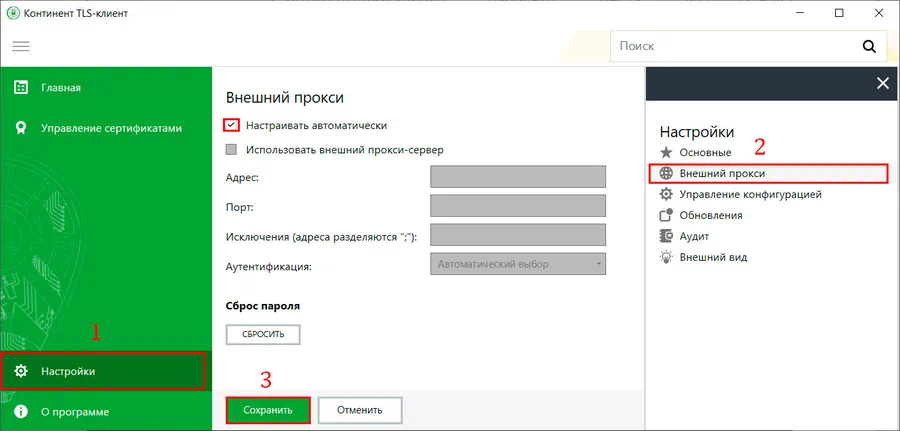The image size is (900, 431).
Task: Click the Порт input field
Action: tap(518, 205)
